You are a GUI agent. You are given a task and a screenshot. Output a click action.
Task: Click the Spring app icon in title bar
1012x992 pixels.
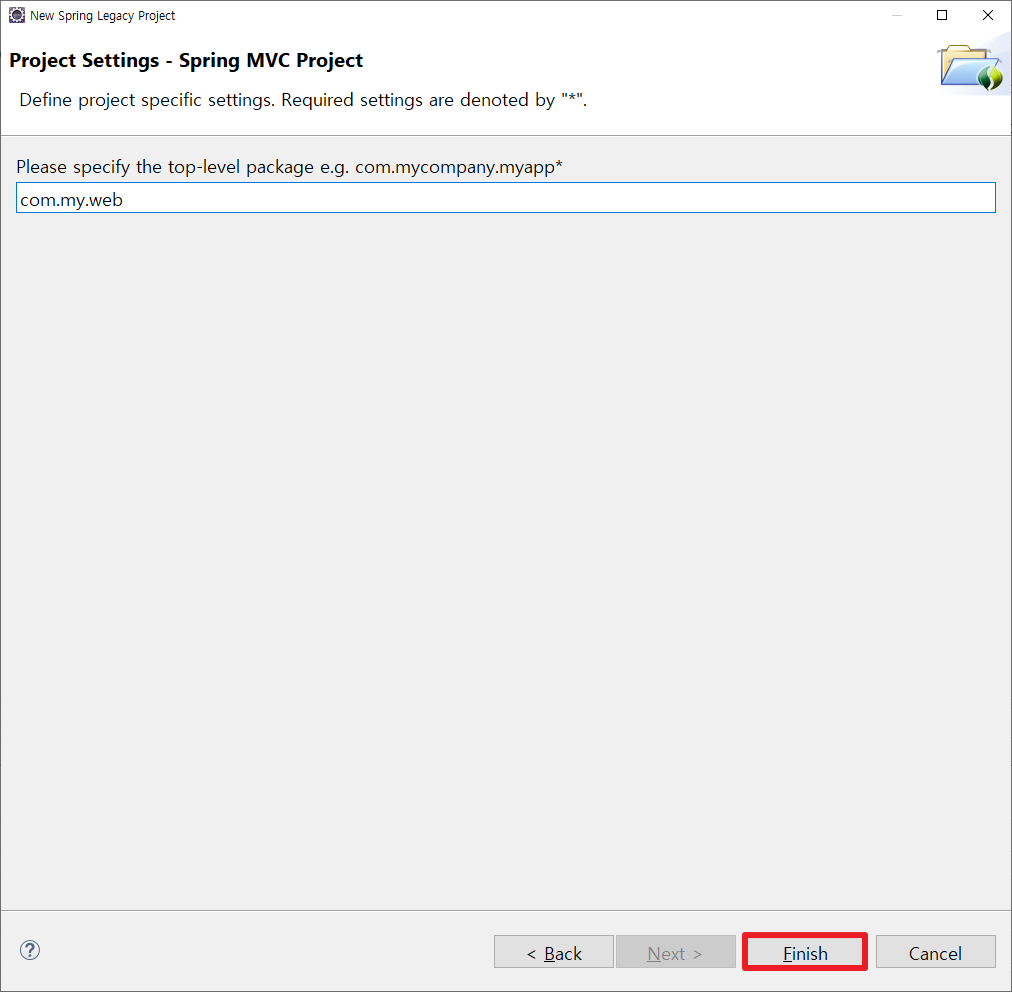(x=17, y=15)
